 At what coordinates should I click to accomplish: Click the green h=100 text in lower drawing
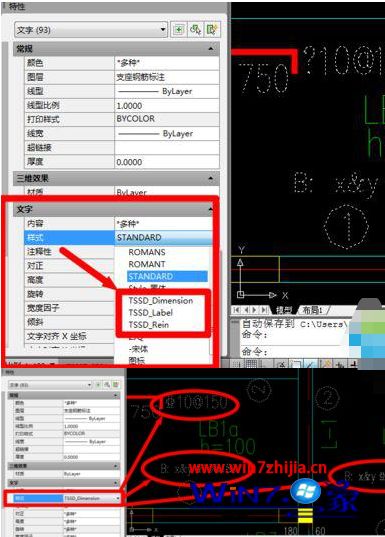point(228,446)
